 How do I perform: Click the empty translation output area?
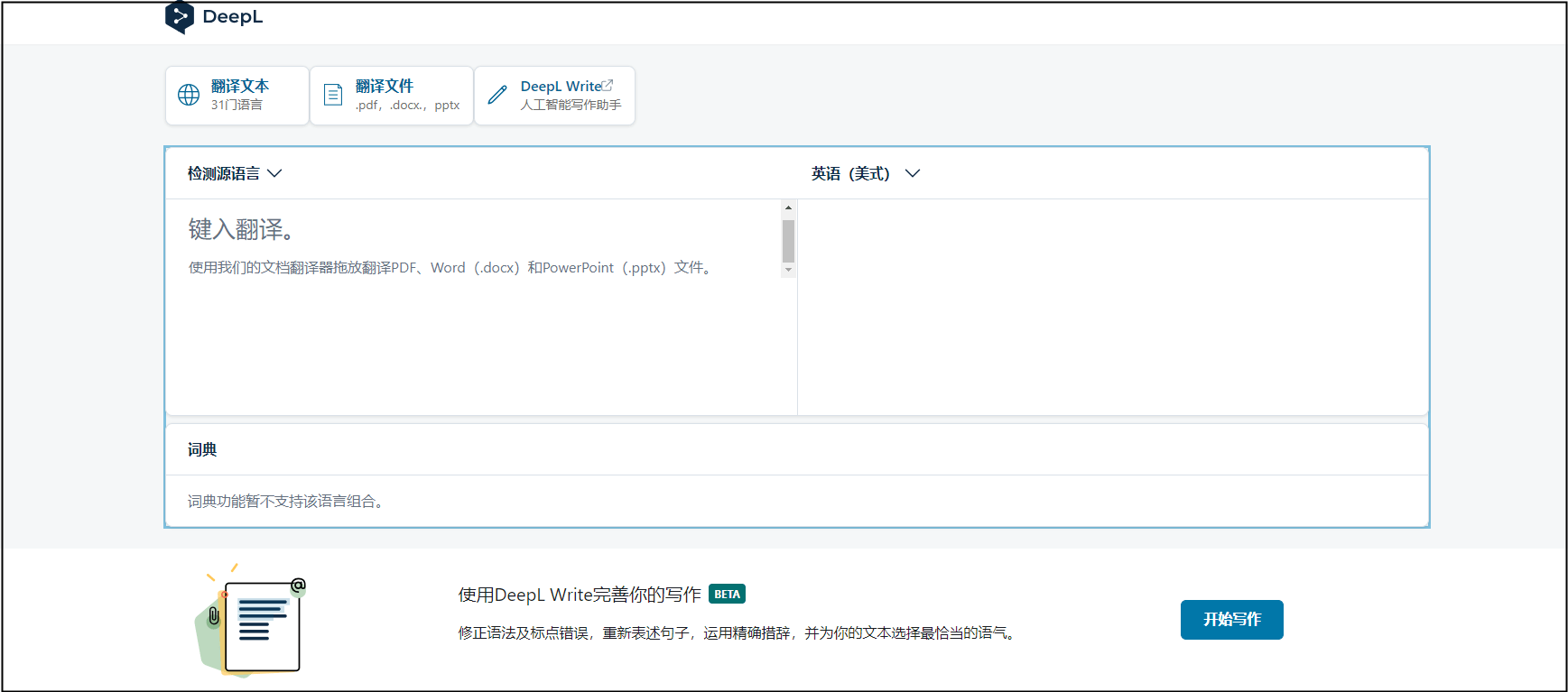(1112, 307)
